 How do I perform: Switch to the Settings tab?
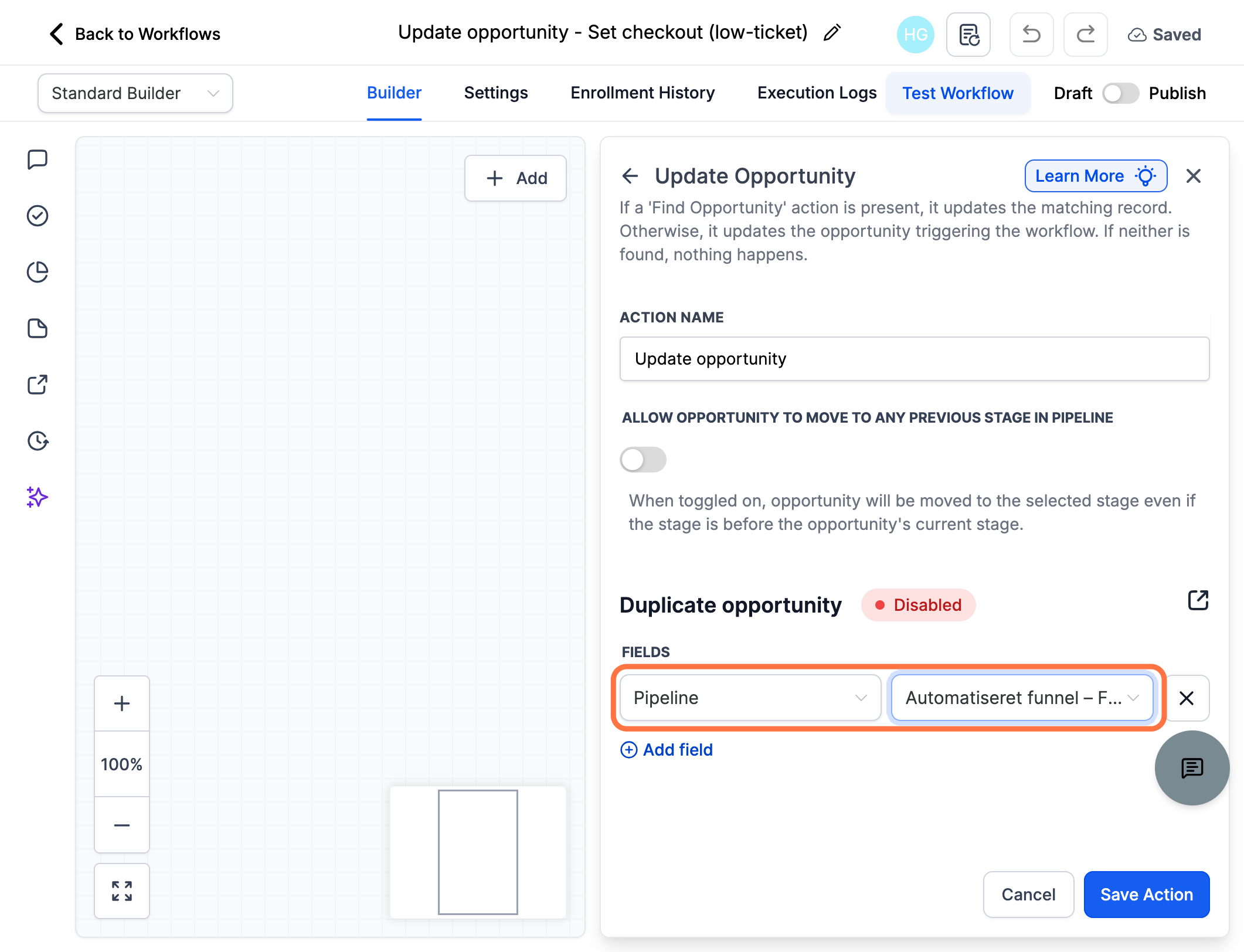click(496, 93)
